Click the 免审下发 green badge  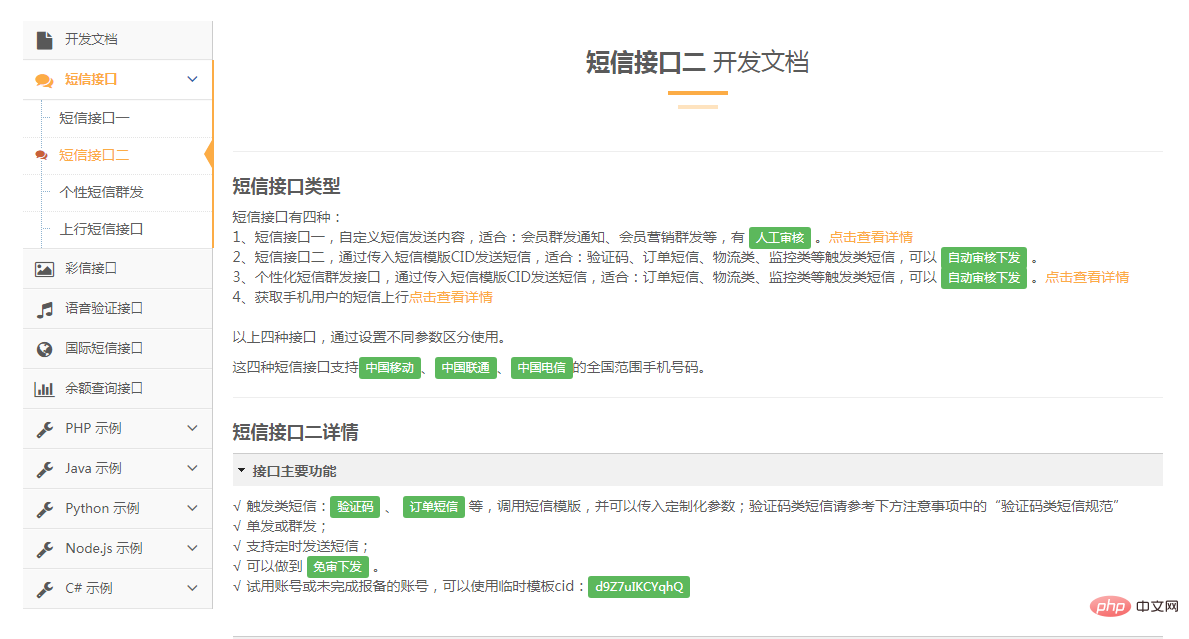click(x=337, y=566)
